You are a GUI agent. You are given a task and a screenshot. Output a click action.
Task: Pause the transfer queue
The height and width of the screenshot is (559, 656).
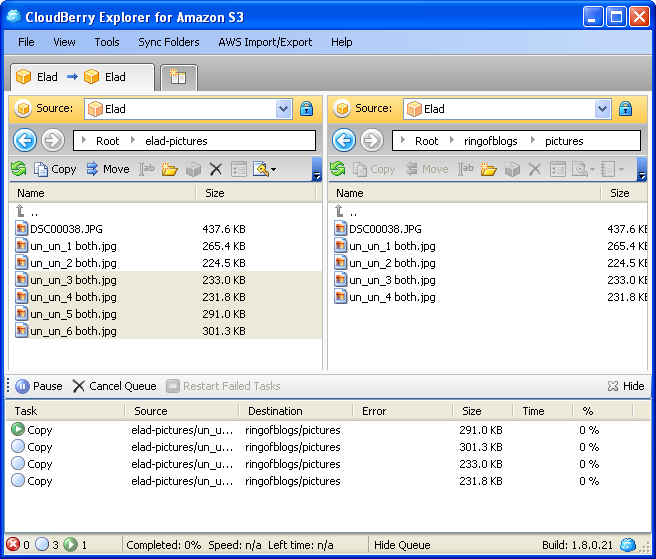(x=39, y=386)
